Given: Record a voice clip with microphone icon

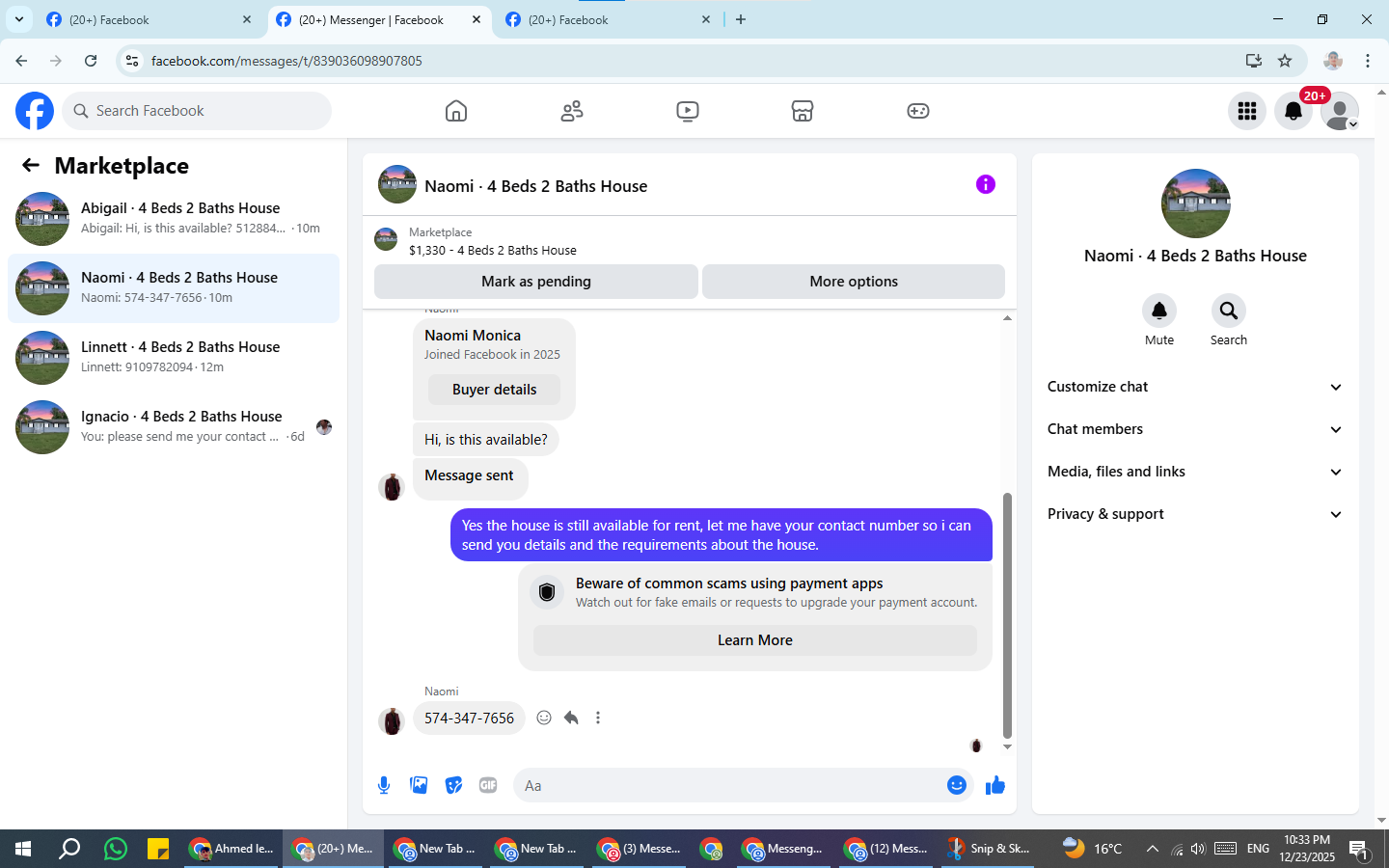Looking at the screenshot, I should tap(384, 785).
